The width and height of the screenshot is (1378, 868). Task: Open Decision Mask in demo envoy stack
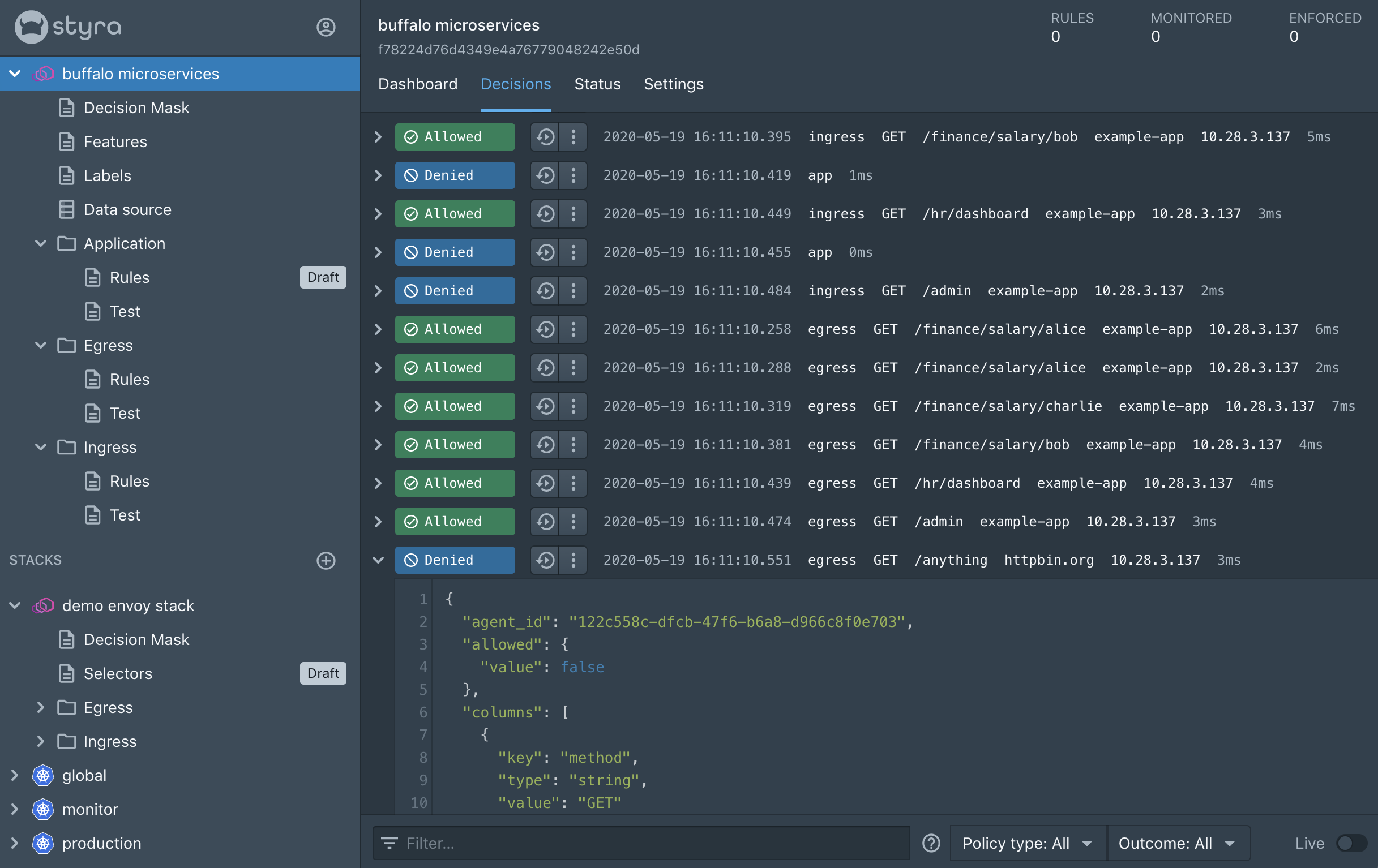pyautogui.click(x=136, y=639)
